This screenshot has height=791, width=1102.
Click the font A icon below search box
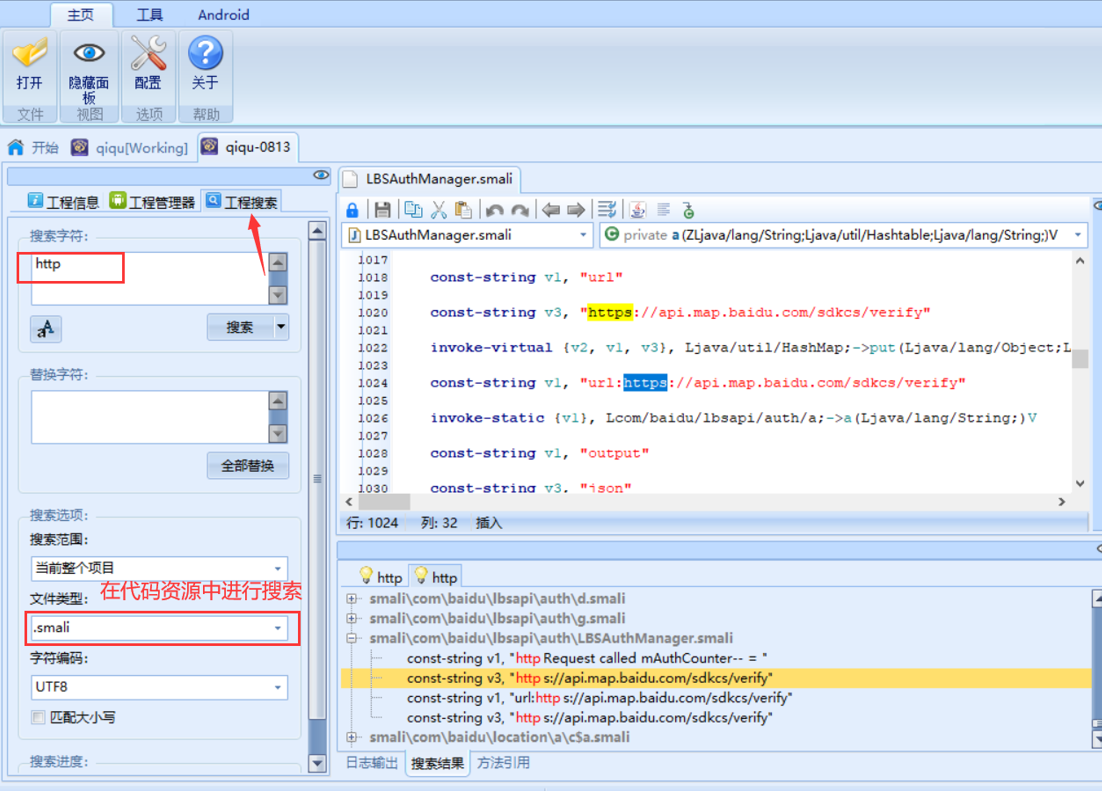(46, 328)
